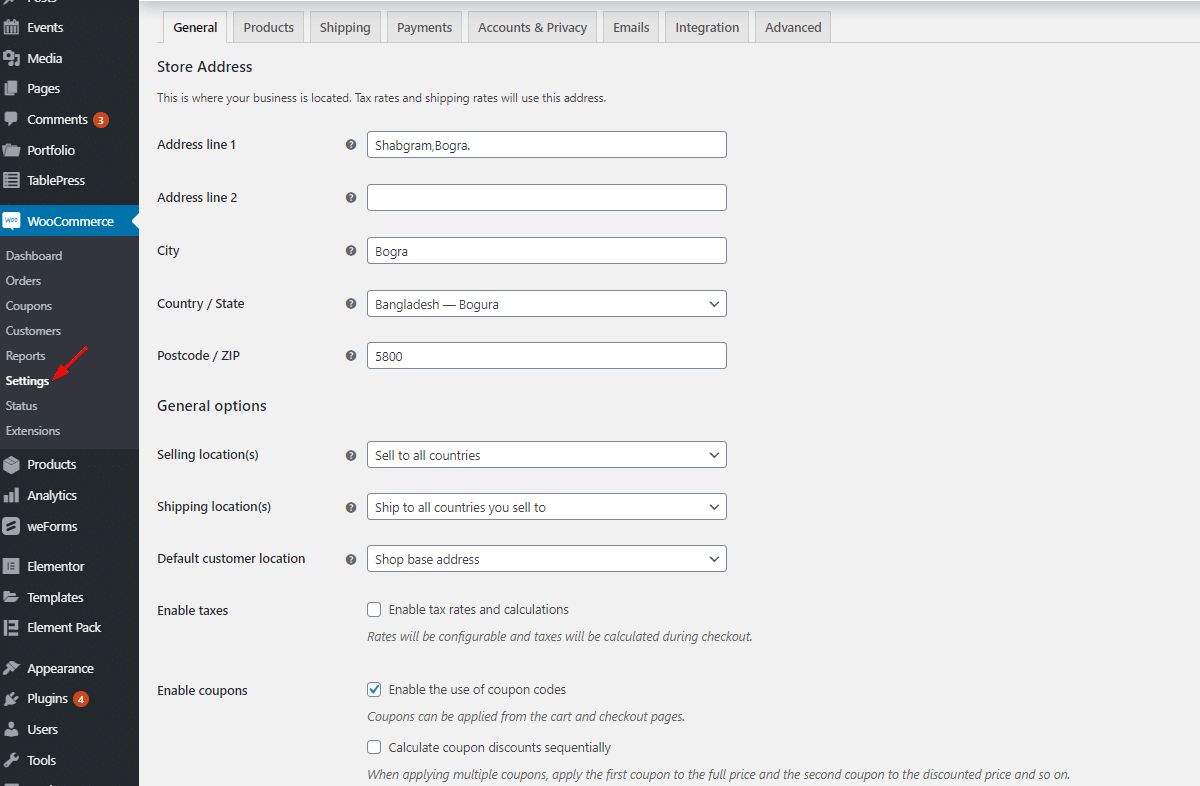
Task: Check Calculate coupon discounts sequentially
Action: [x=374, y=748]
